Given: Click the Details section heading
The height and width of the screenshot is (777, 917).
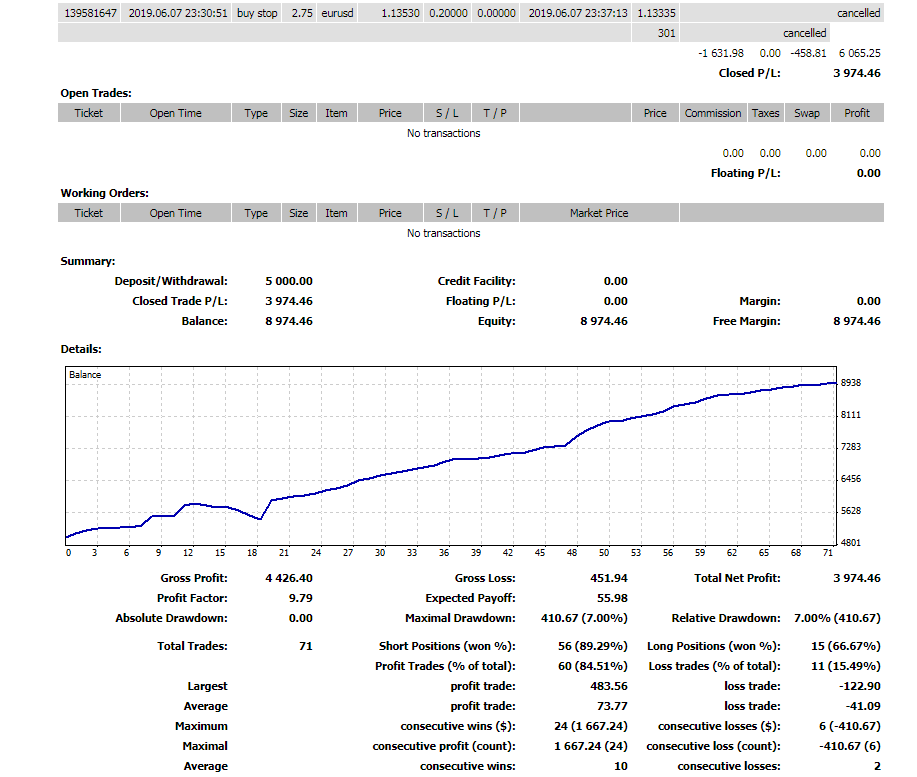Looking at the screenshot, I should coord(81,349).
